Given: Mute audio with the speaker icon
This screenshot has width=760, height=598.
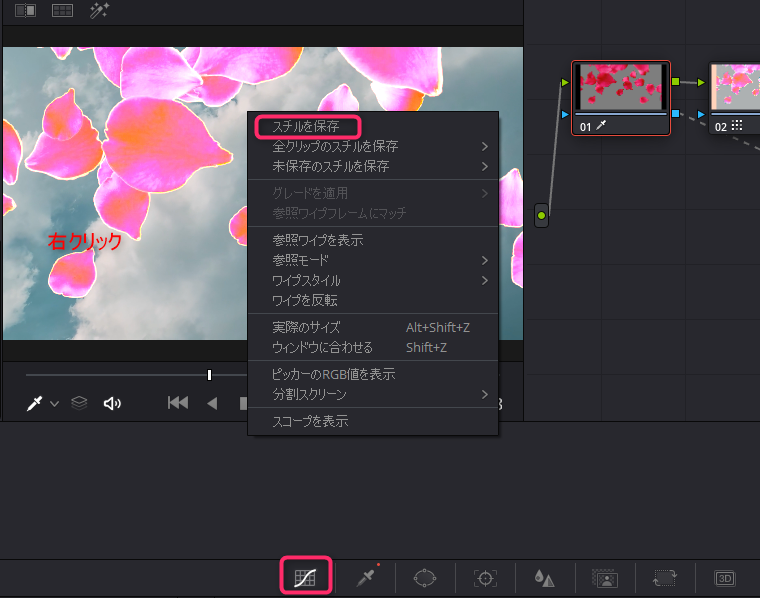Looking at the screenshot, I should pos(112,403).
